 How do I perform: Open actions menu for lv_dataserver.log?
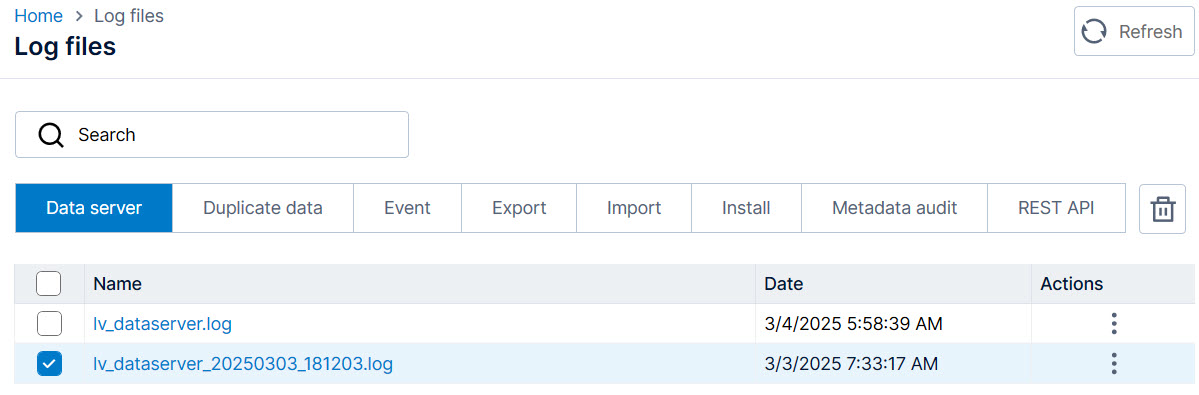coord(1114,324)
